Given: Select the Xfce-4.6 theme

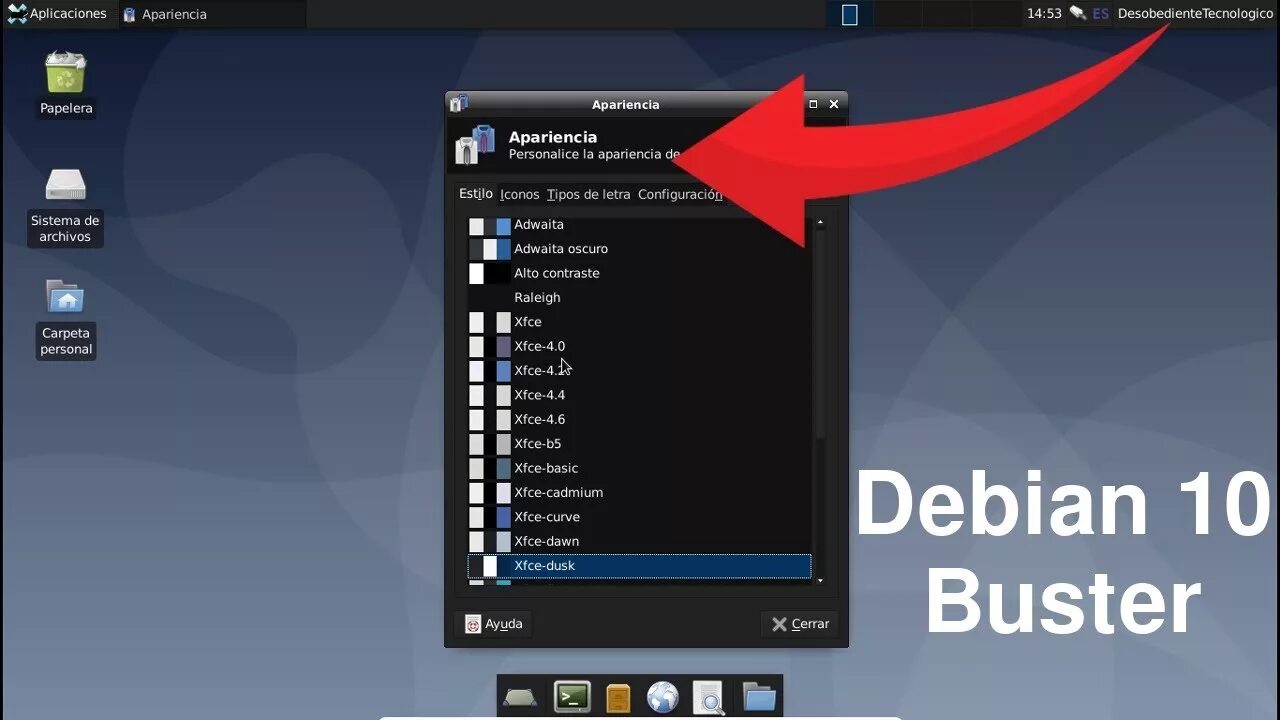Looking at the screenshot, I should pos(639,419).
